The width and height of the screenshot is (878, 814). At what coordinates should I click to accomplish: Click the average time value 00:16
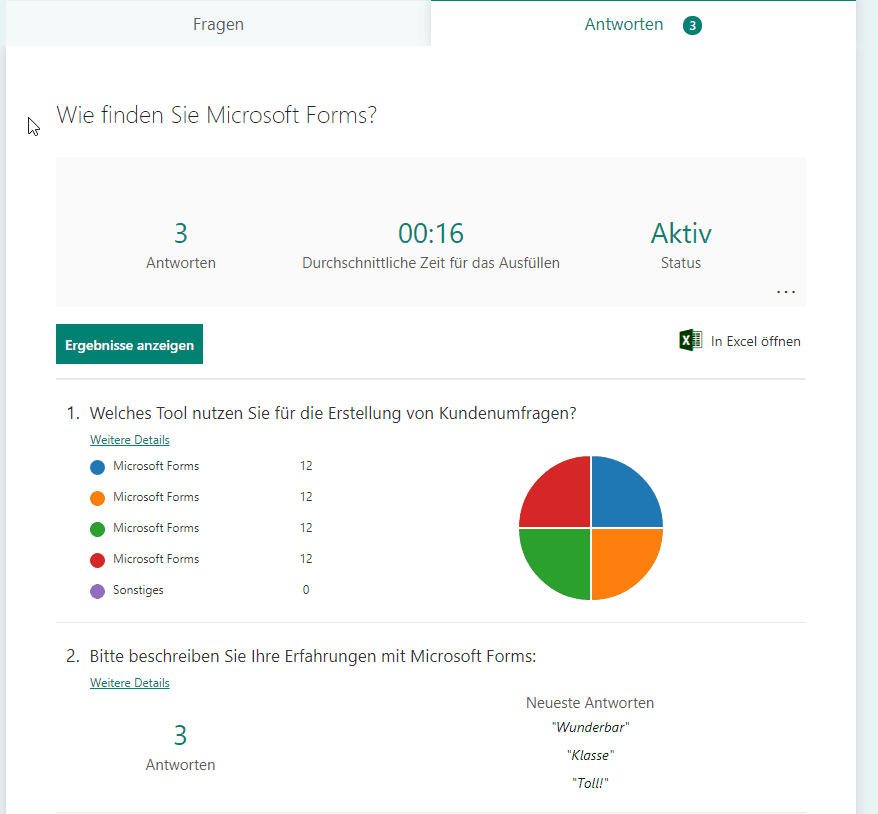(431, 233)
